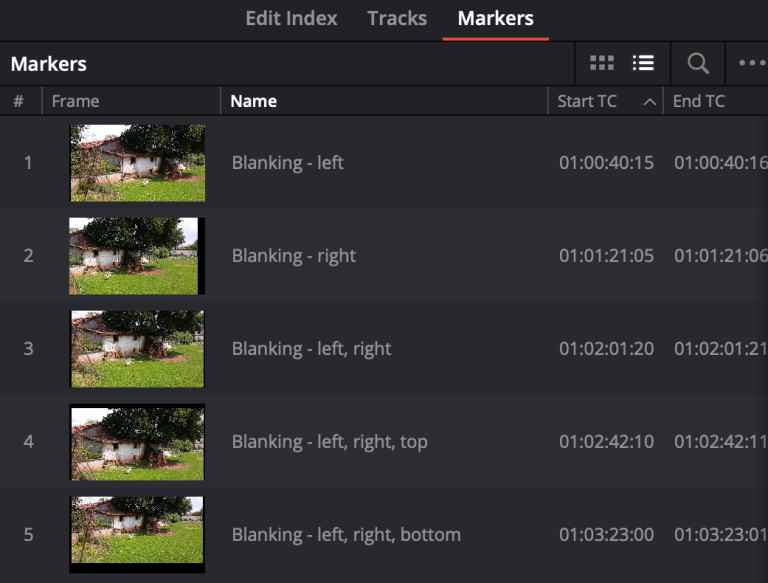Viewport: 768px width, 583px height.
Task: Switch to list view
Action: click(x=643, y=63)
